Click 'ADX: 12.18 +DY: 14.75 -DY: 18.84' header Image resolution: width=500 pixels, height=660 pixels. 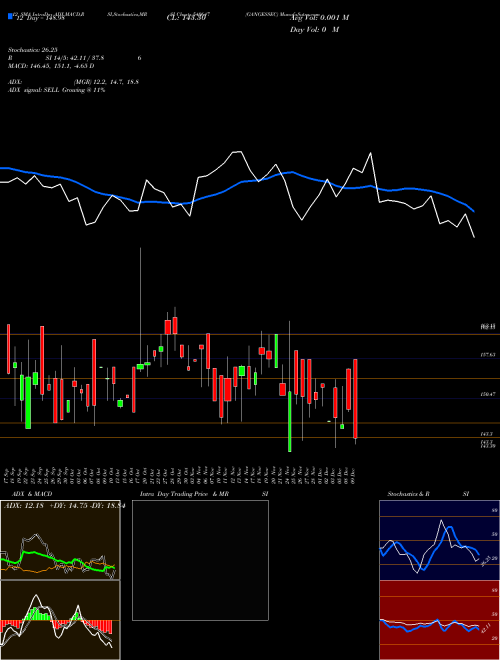tap(64, 506)
